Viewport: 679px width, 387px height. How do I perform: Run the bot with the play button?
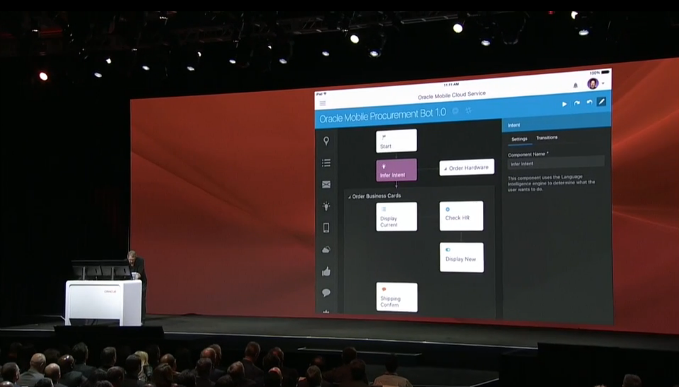tap(564, 104)
